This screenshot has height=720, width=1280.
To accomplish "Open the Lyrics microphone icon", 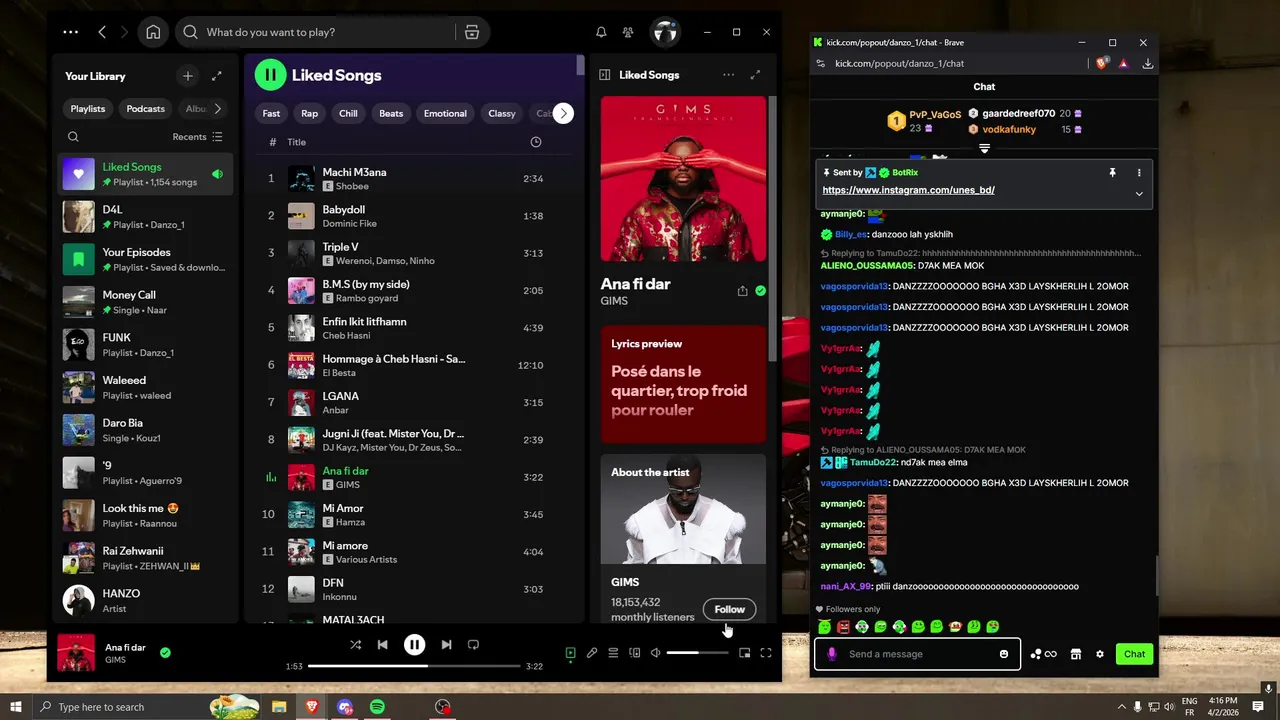I will (592, 653).
